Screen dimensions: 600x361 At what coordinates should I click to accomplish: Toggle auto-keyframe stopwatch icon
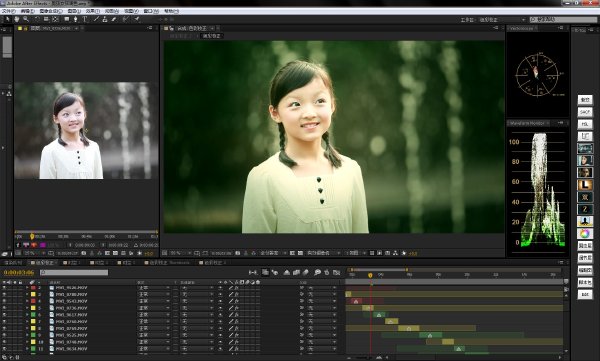tap(326, 272)
